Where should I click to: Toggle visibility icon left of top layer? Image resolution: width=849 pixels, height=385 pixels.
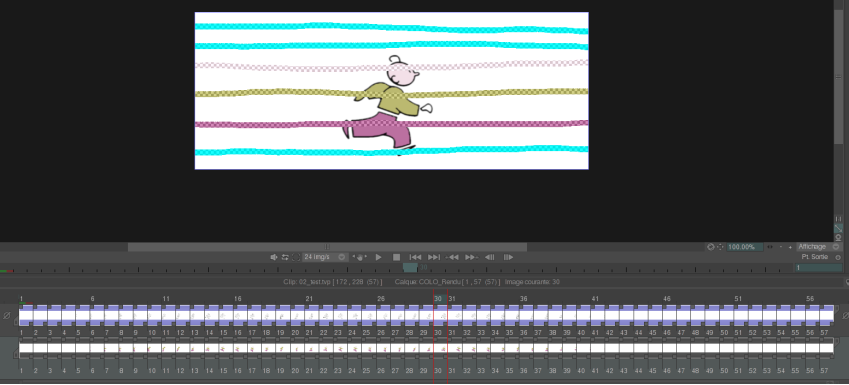pos(7,315)
